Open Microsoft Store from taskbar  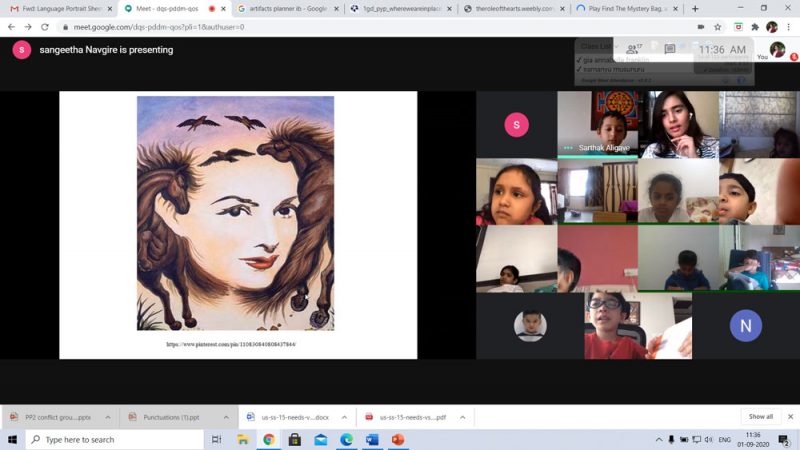pos(294,439)
